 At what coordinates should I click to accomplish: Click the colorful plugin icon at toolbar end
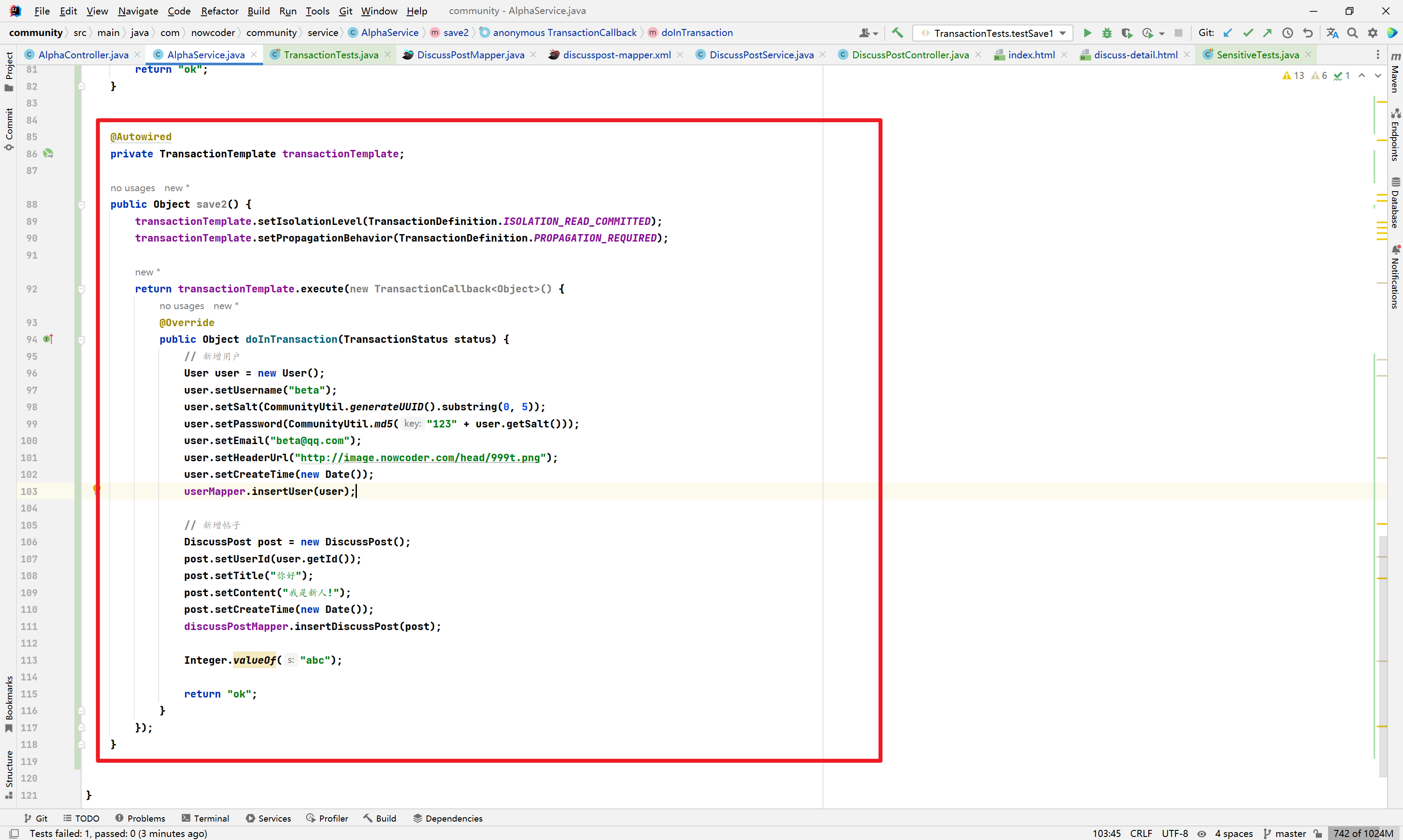(x=1392, y=33)
